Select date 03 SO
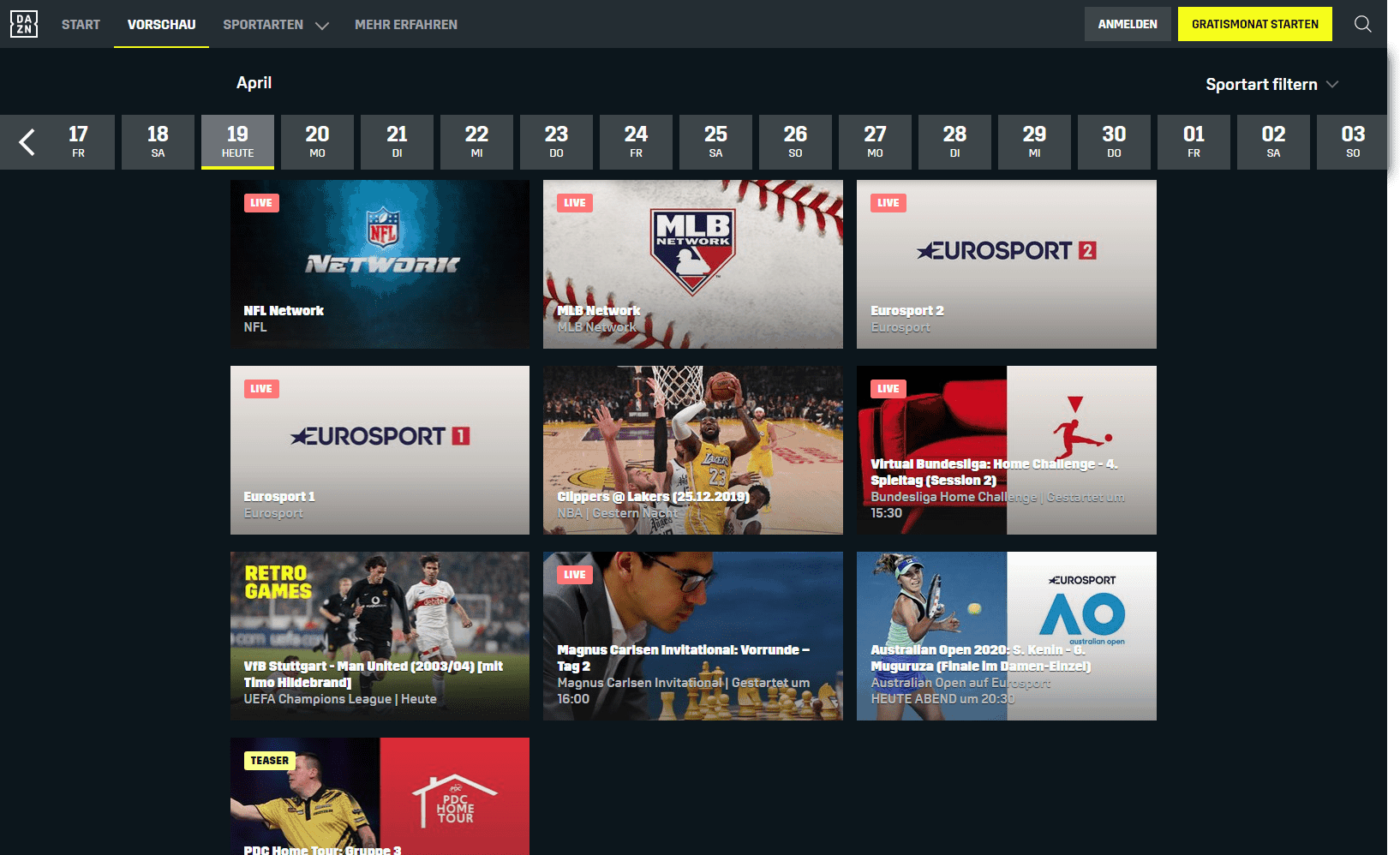Image resolution: width=1400 pixels, height=855 pixels. [1353, 142]
